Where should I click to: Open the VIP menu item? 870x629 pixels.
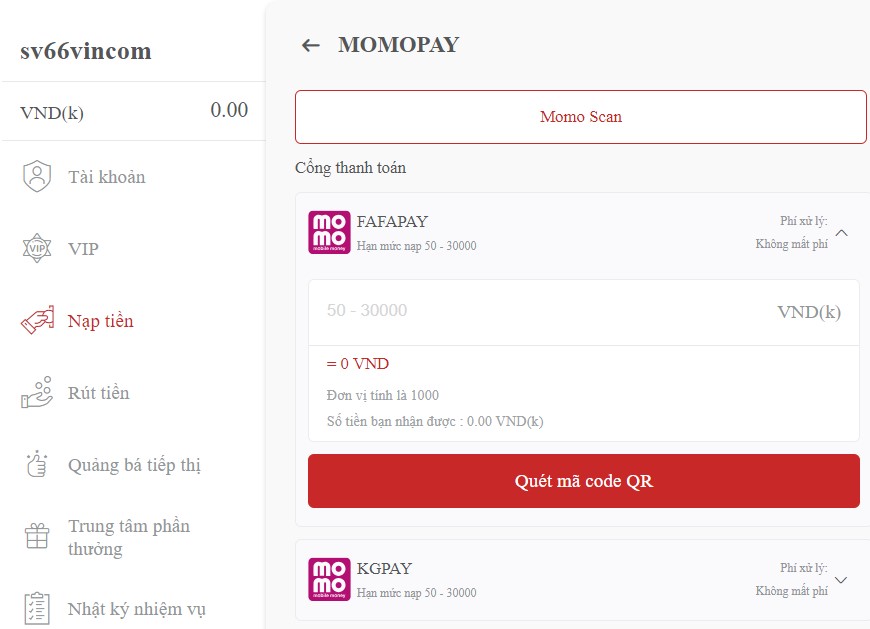pos(83,249)
